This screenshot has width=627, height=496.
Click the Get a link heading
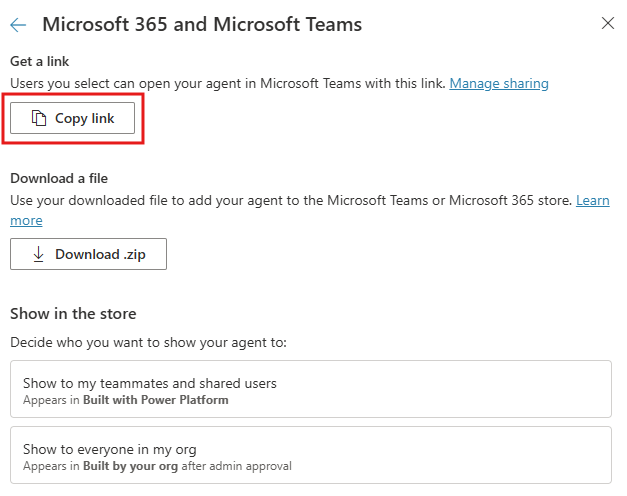(40, 61)
